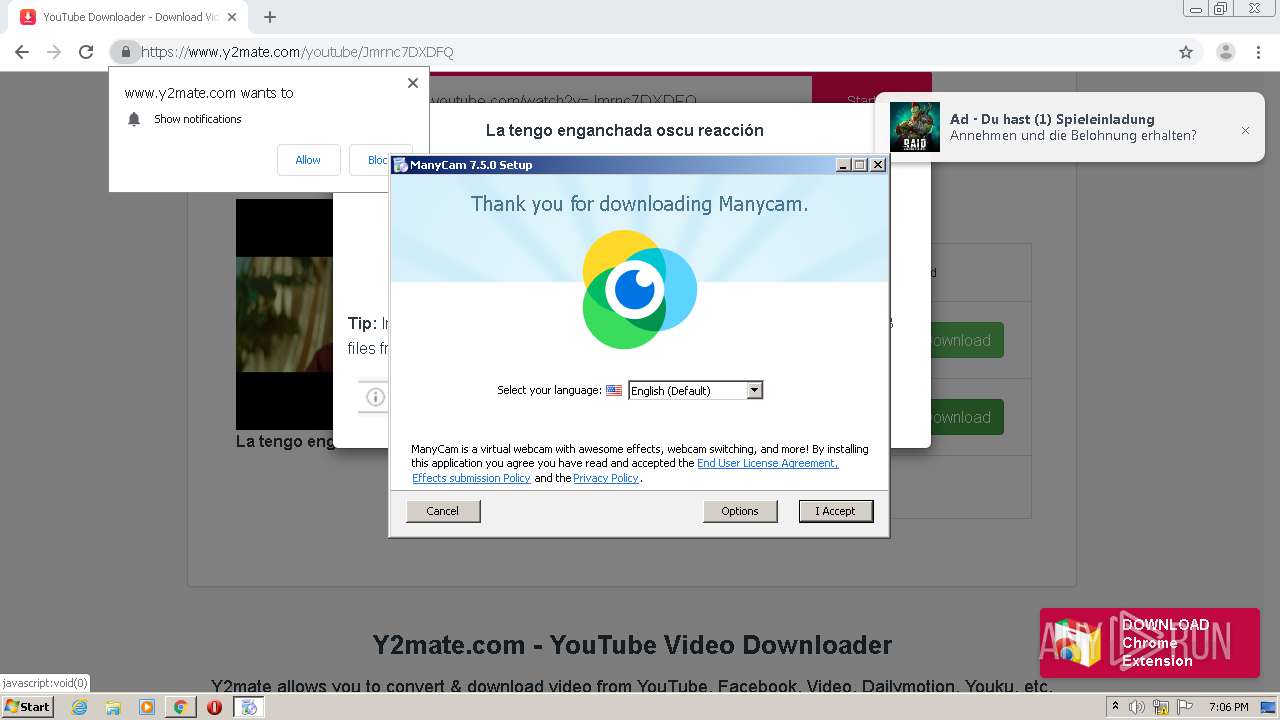Image resolution: width=1280 pixels, height=720 pixels.
Task: Click the 'Y2mate.com - YouTube Video Downloader' heading
Action: tap(632, 645)
